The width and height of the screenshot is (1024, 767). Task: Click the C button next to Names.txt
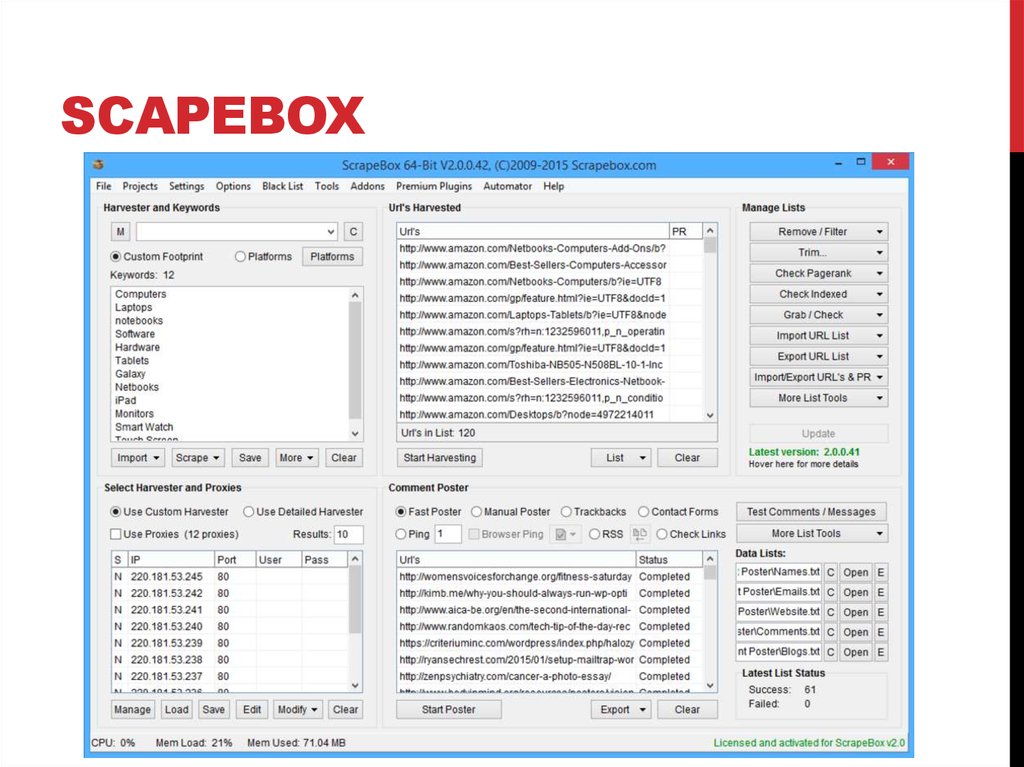(x=831, y=572)
